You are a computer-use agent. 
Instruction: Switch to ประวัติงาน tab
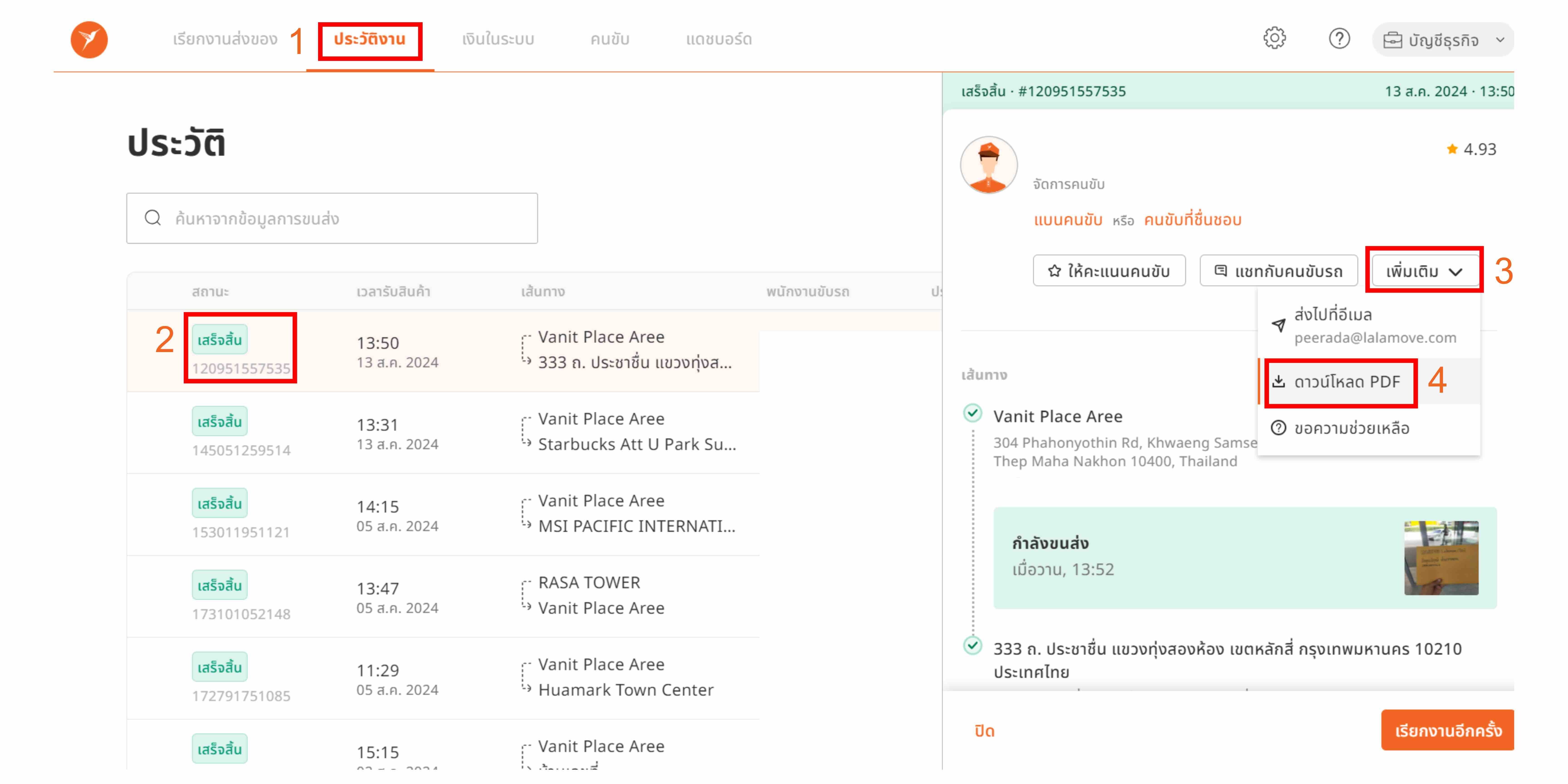point(370,39)
